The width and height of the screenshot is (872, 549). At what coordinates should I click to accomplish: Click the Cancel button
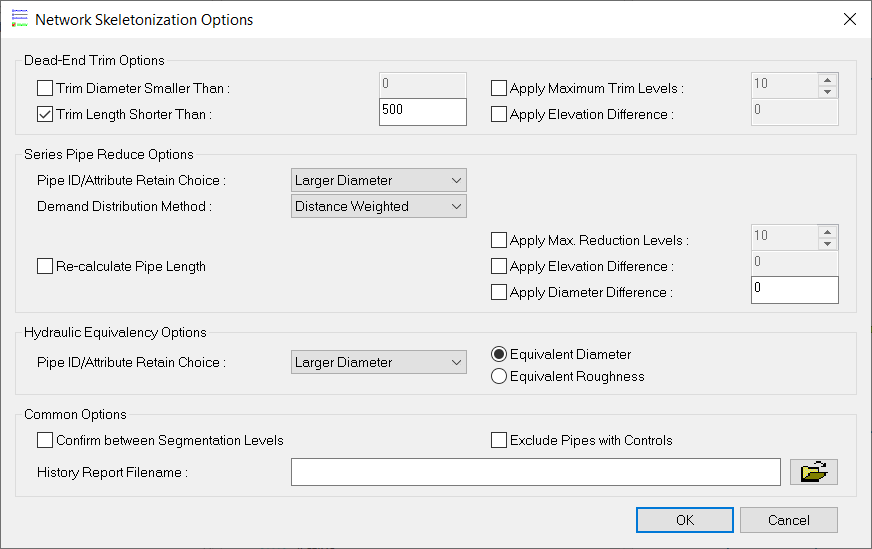click(788, 520)
